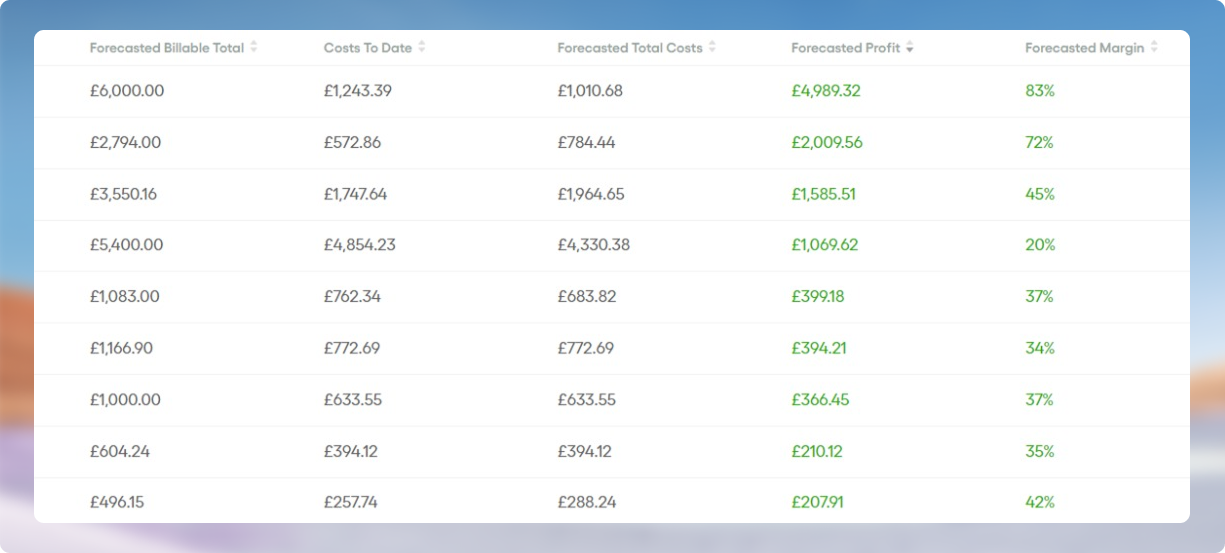Select the £6,000.00 billable total cell
Screen dimensions: 1225x553
pyautogui.click(x=127, y=91)
